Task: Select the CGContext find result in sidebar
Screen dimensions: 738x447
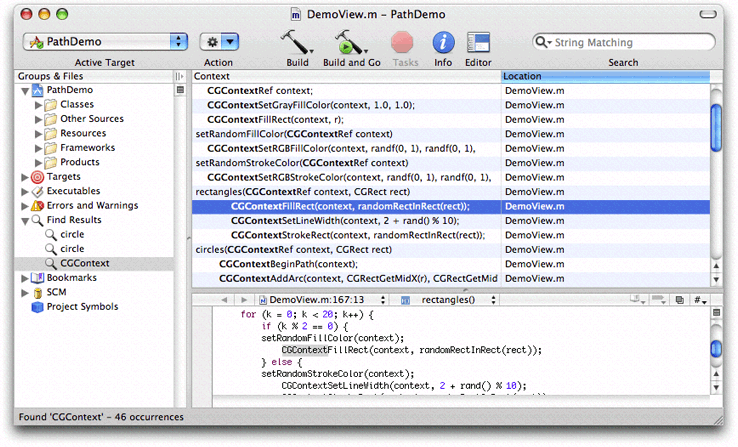Action: point(83,263)
